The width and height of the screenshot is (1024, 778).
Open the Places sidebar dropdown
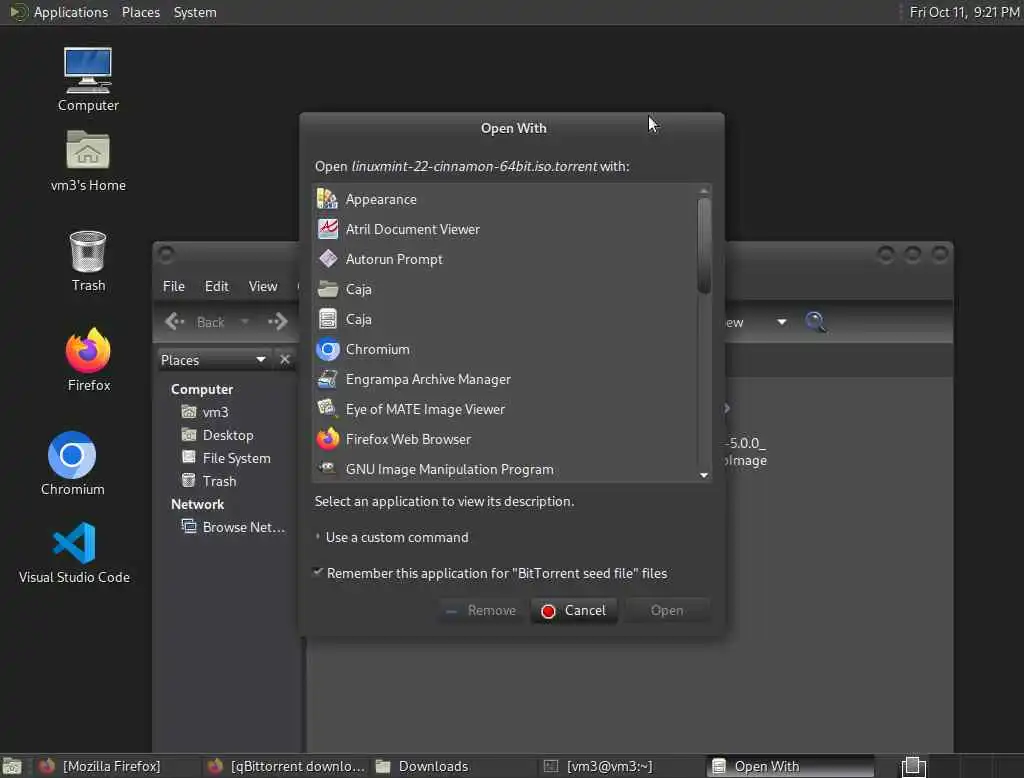coord(214,359)
